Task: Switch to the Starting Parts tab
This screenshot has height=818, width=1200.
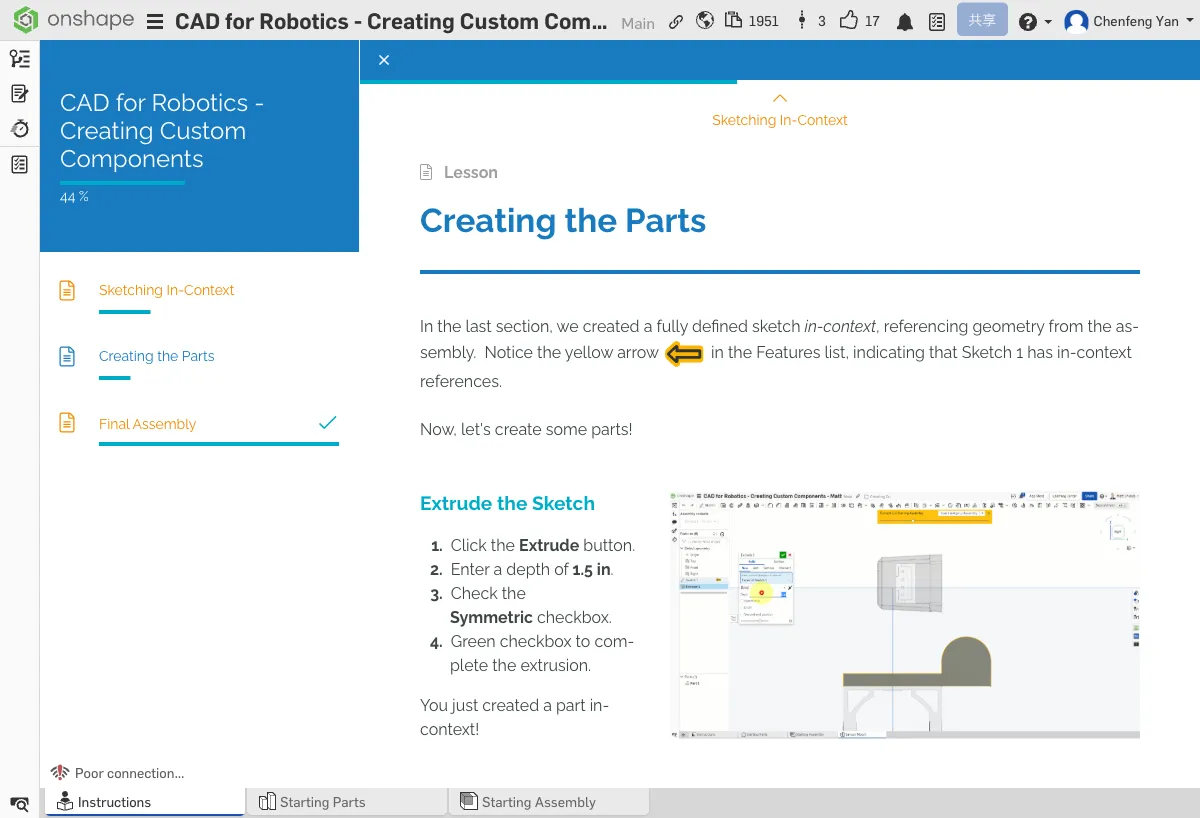Action: point(322,802)
